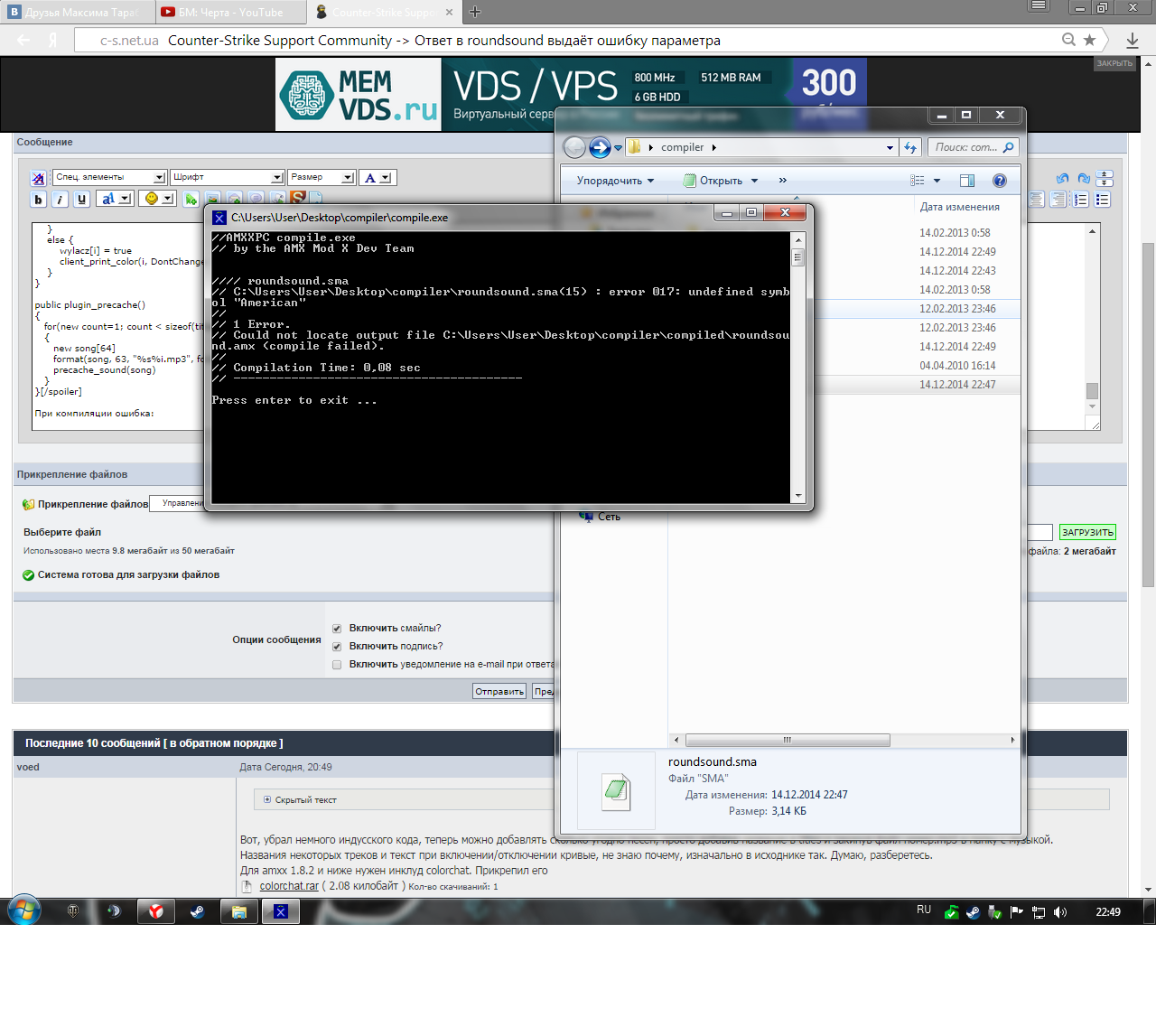This screenshot has height=1036, width=1156.
Task: Open the 'Размер' size dropdown
Action: click(x=322, y=177)
